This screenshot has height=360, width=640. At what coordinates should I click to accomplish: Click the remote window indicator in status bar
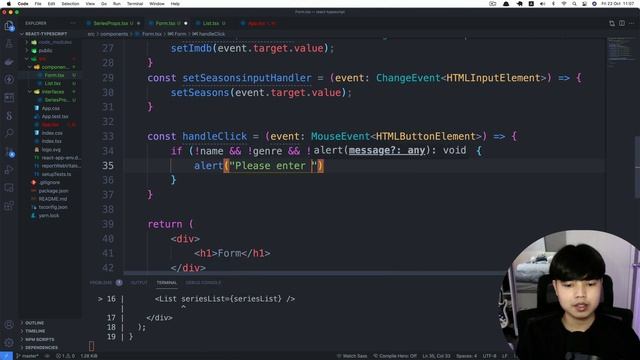(6, 356)
